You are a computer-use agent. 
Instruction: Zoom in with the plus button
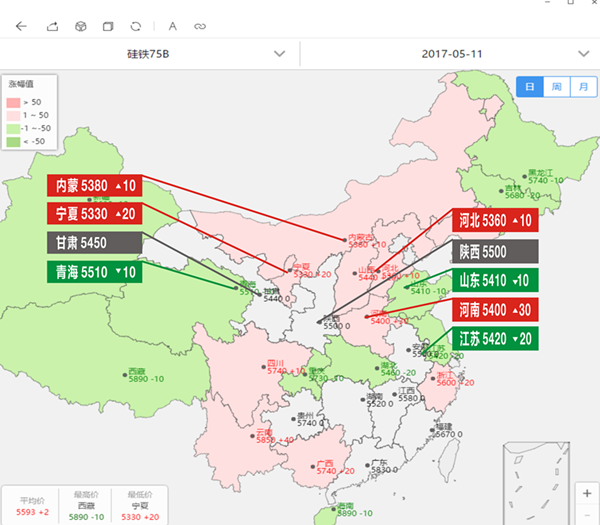click(x=587, y=493)
